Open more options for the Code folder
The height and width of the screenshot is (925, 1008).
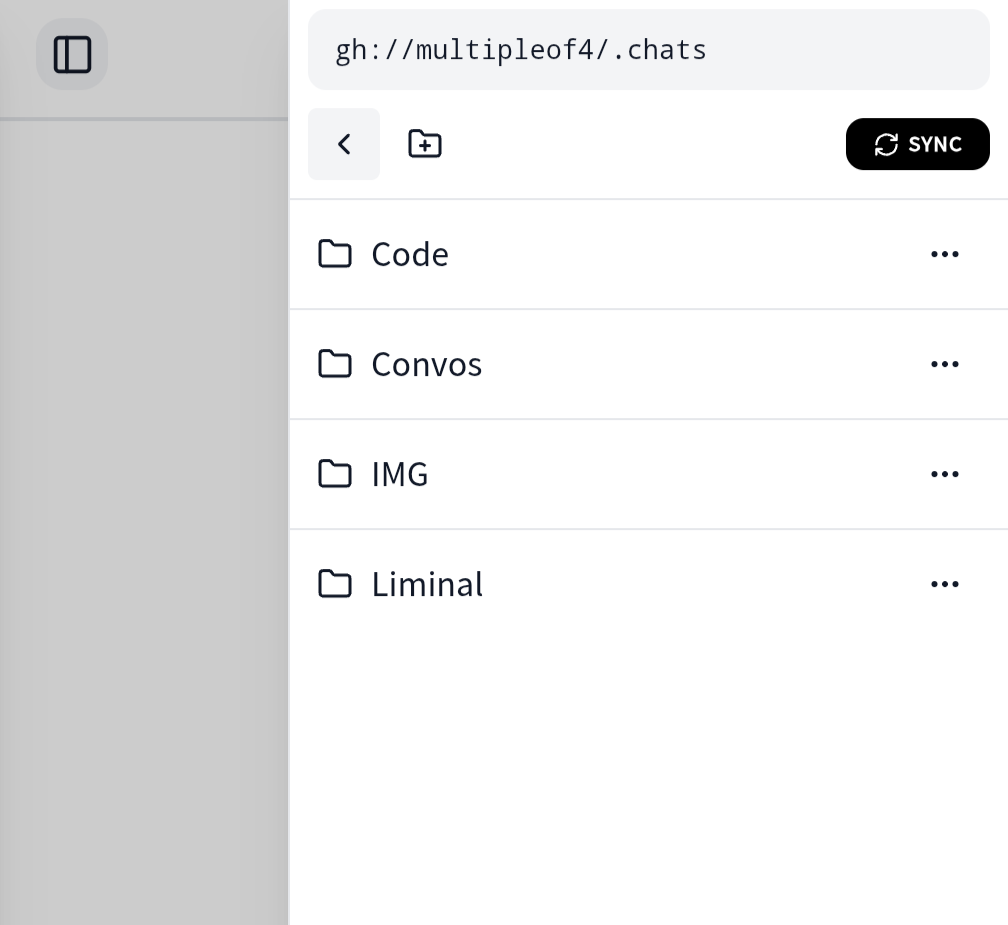point(945,254)
